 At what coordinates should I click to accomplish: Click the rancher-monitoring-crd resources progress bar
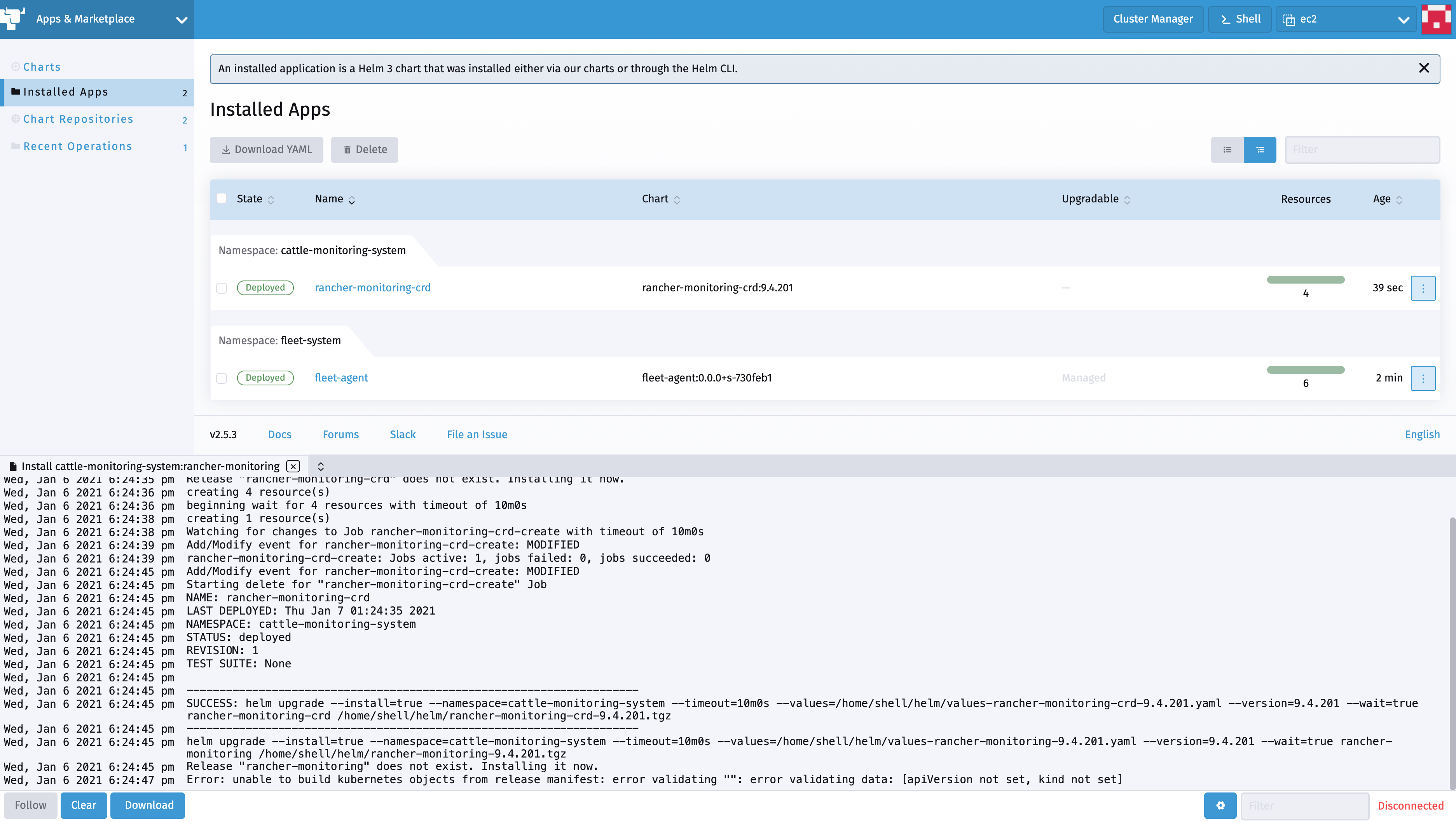1306,280
